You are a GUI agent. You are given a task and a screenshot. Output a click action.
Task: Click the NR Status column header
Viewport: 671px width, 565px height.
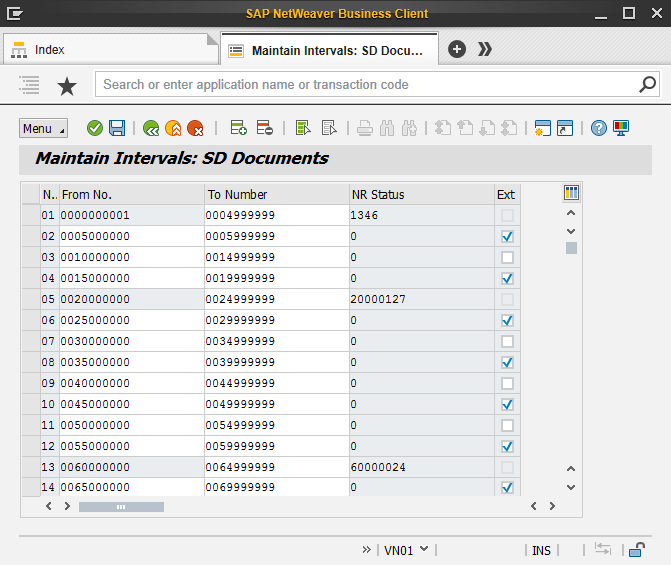coord(422,194)
